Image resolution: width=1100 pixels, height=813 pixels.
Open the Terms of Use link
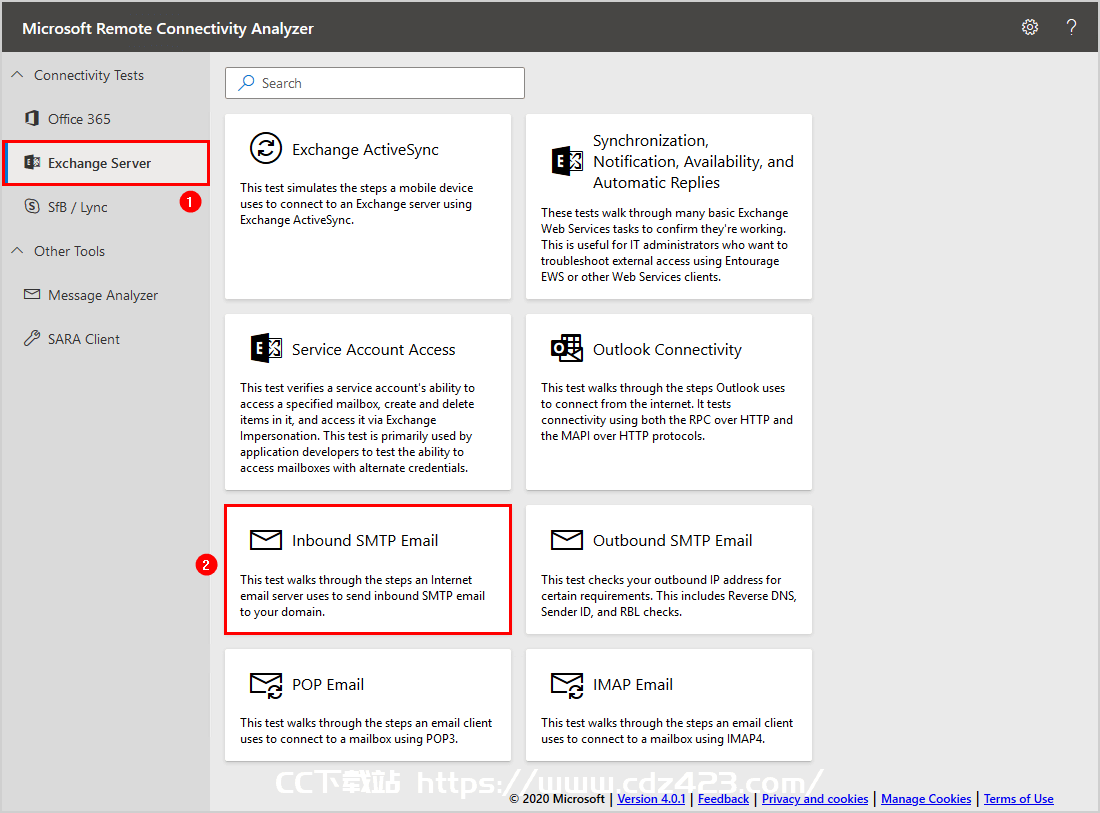point(1018,798)
